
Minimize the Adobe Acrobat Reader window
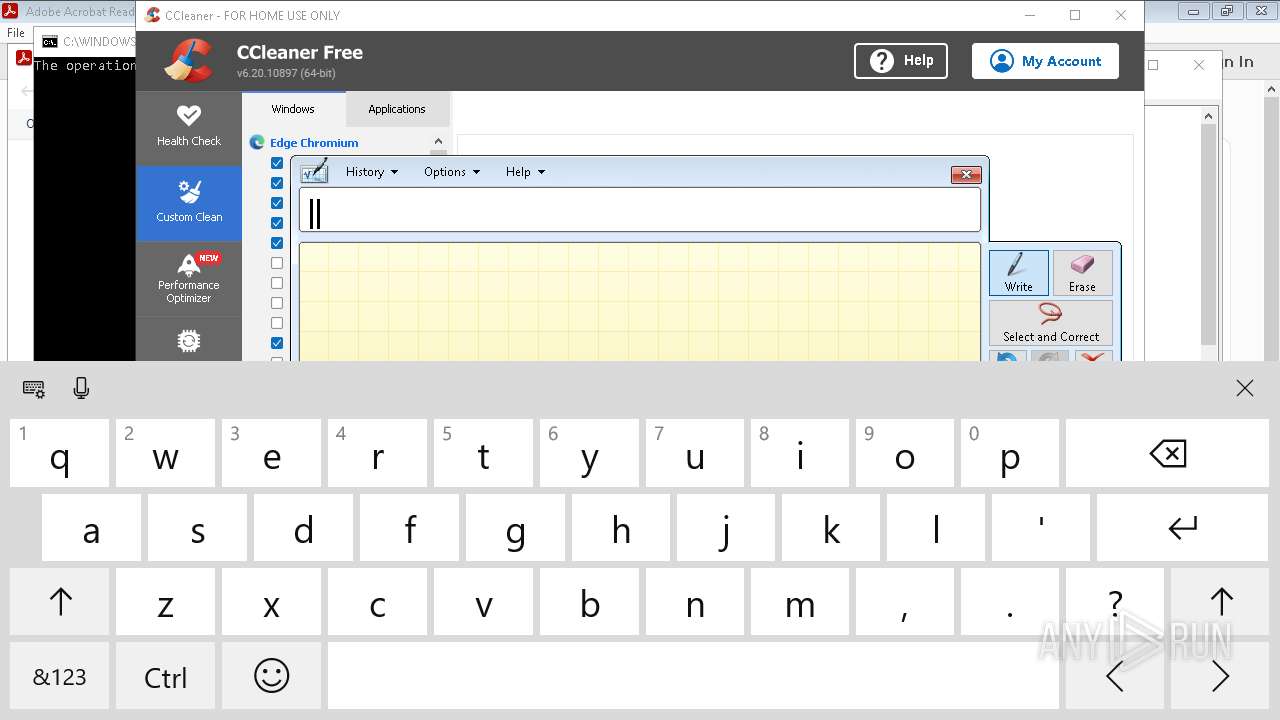tap(1193, 11)
